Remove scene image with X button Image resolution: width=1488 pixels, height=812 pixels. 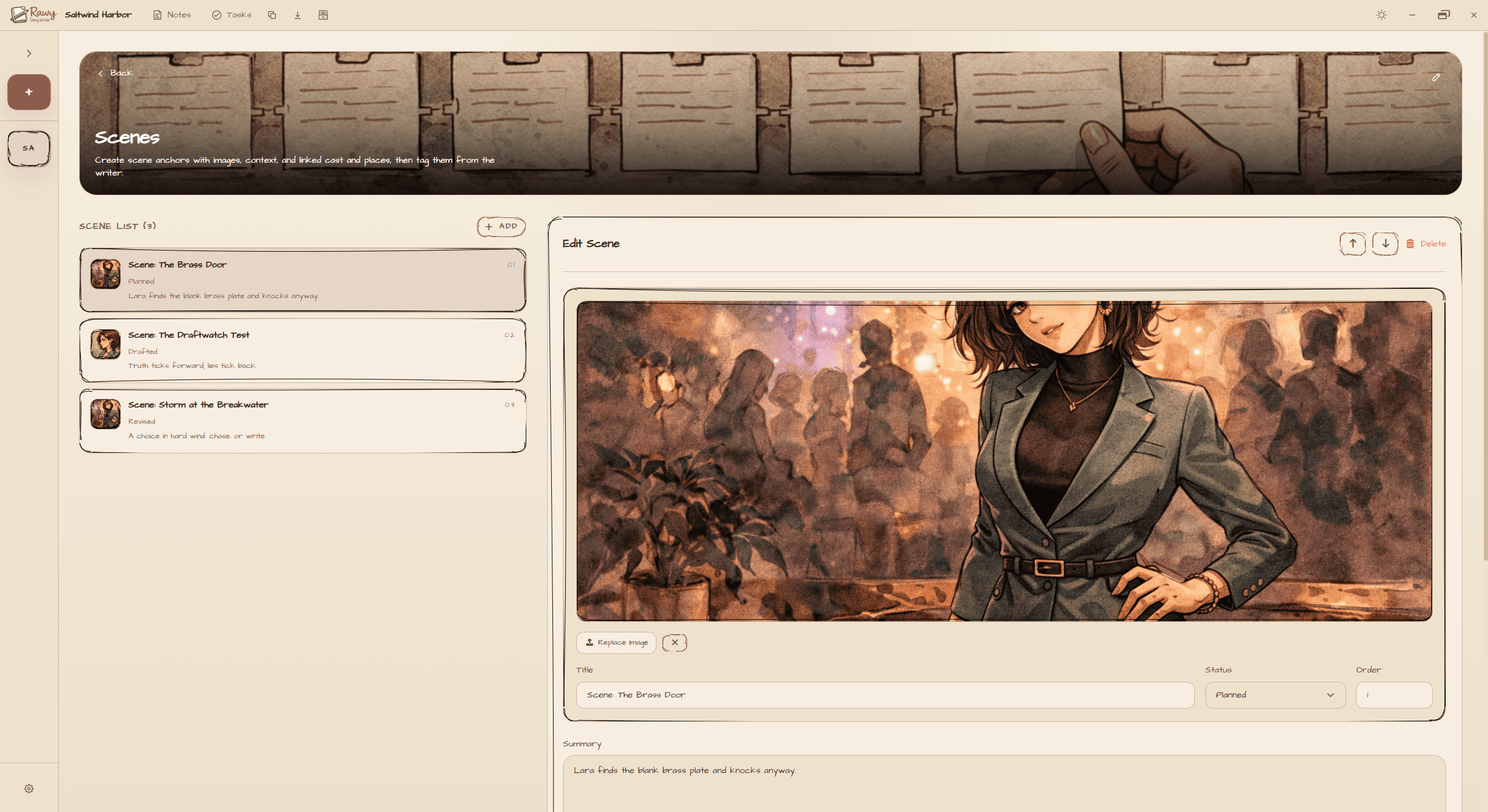point(675,642)
